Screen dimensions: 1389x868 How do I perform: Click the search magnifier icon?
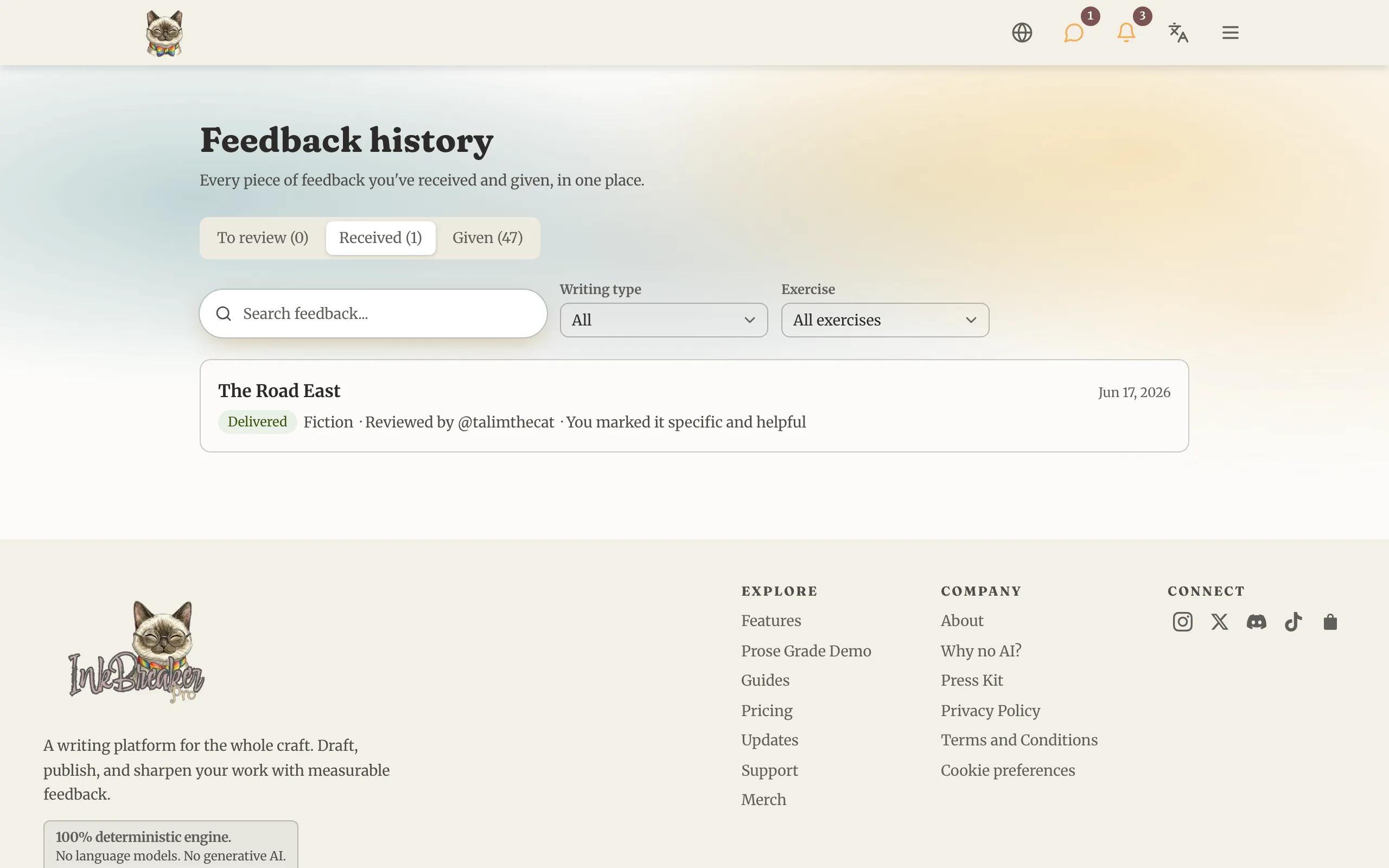tap(224, 314)
